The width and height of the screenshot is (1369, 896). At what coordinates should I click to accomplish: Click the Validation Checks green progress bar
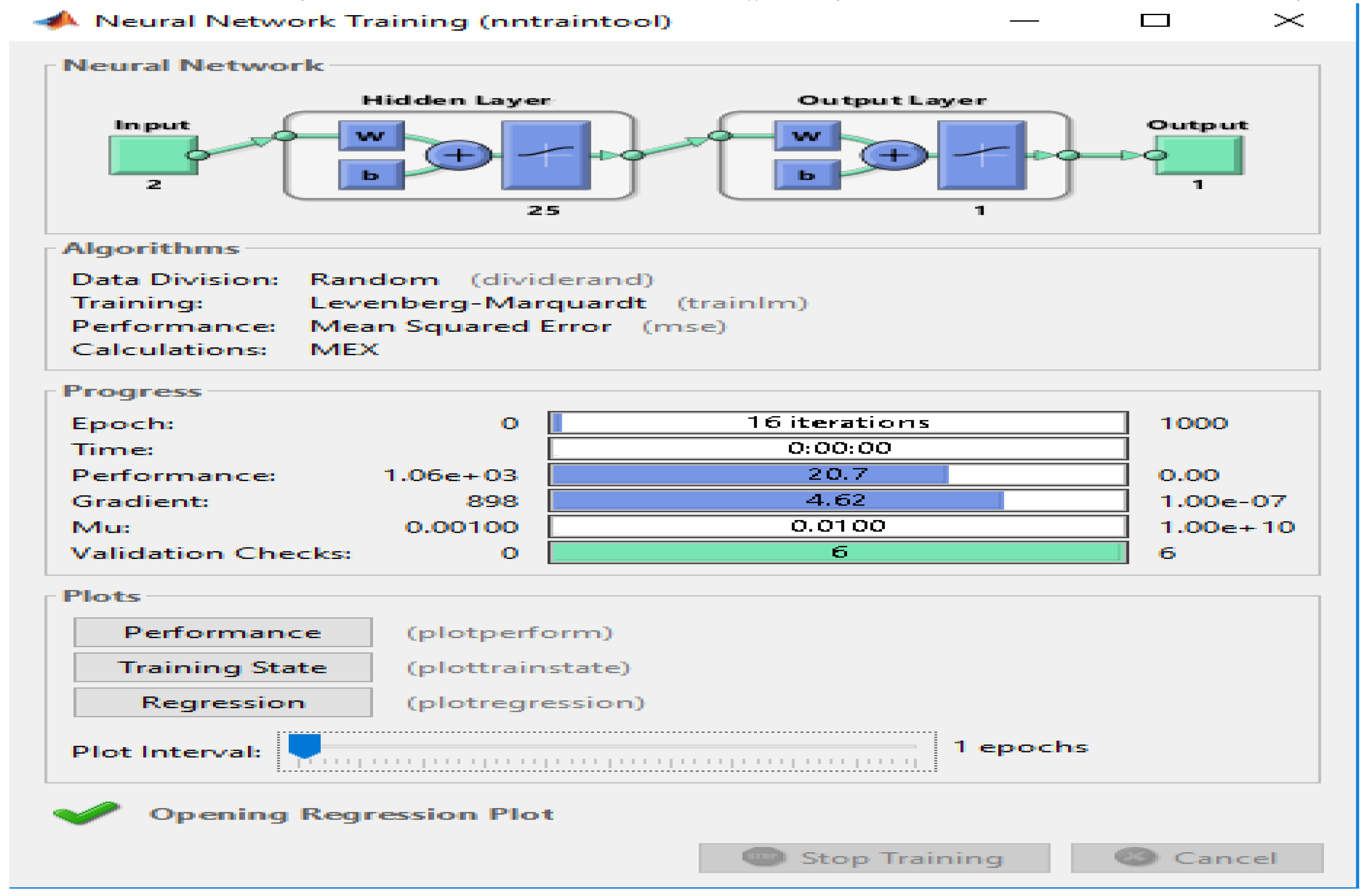[x=838, y=553]
